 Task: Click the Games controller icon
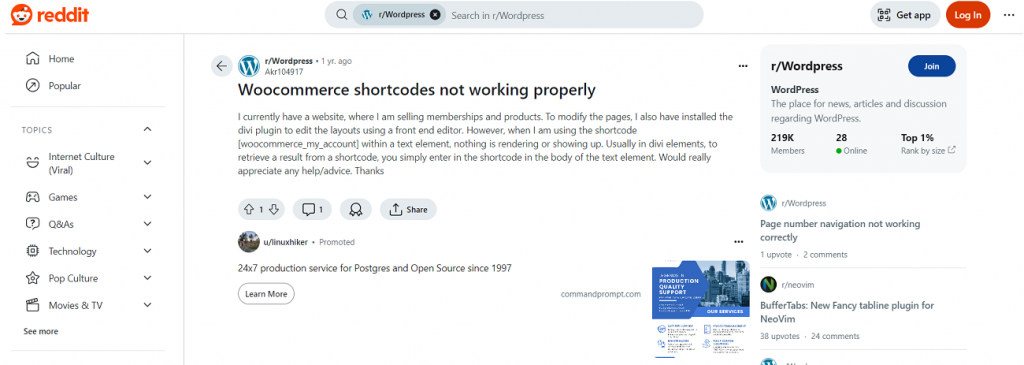point(32,197)
